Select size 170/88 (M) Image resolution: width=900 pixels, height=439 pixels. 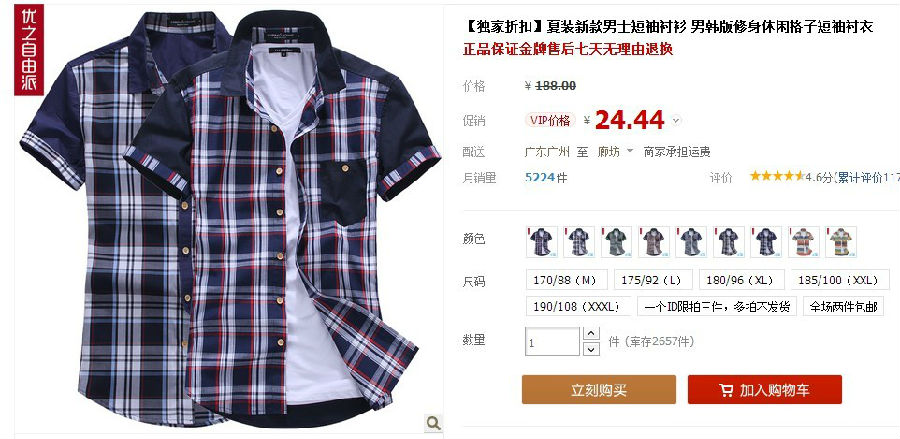(x=567, y=280)
